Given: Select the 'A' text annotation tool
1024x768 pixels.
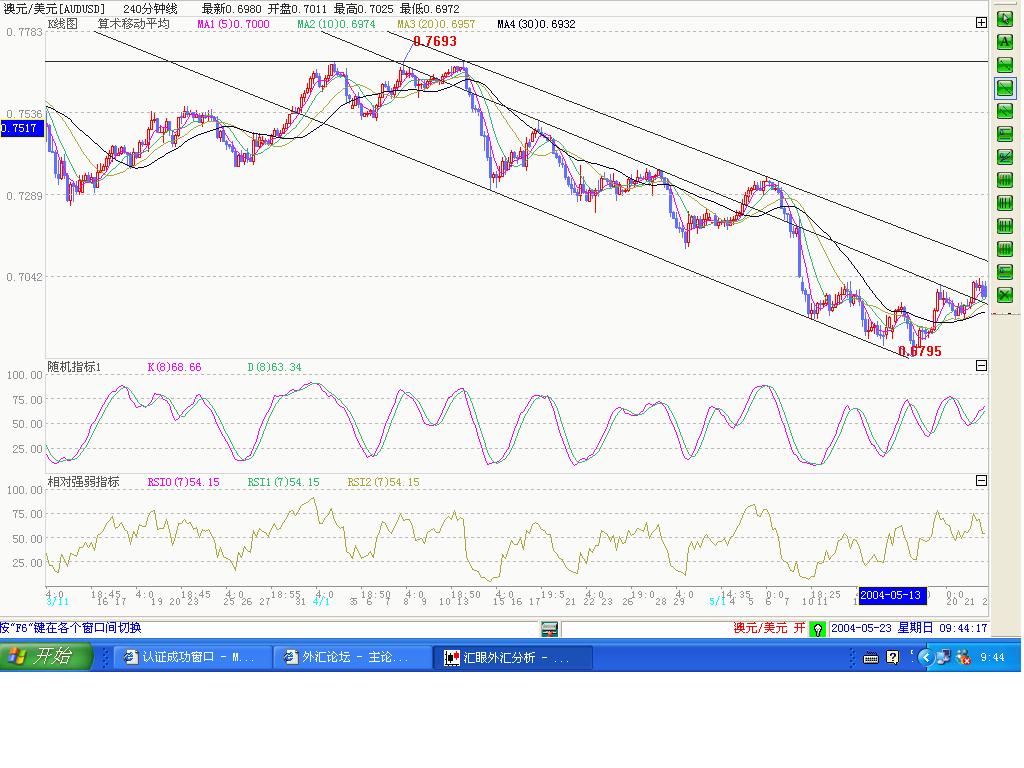Looking at the screenshot, I should pos(1004,42).
